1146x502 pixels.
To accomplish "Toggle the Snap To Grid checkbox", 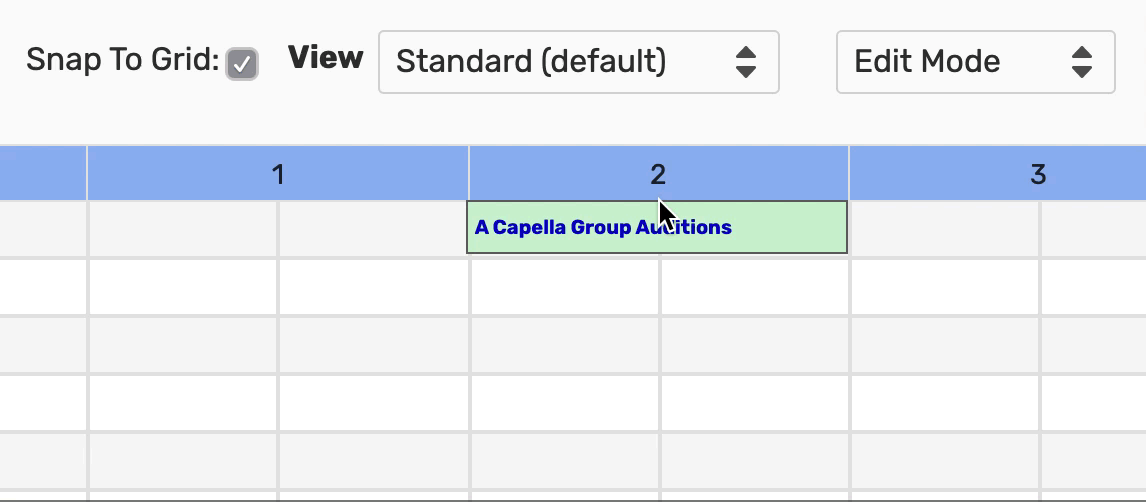I will click(242, 64).
